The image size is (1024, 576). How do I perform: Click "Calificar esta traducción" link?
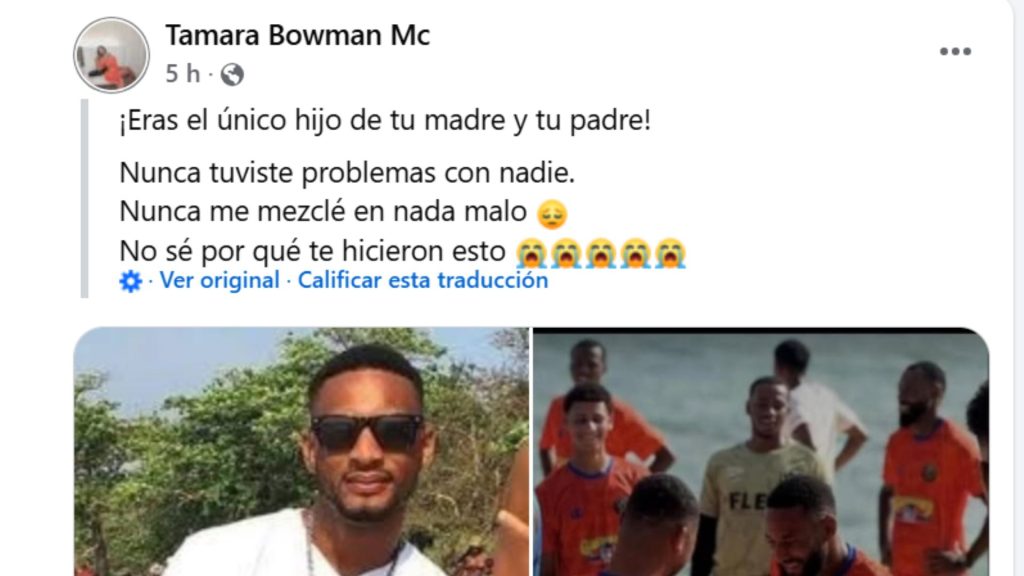423,280
